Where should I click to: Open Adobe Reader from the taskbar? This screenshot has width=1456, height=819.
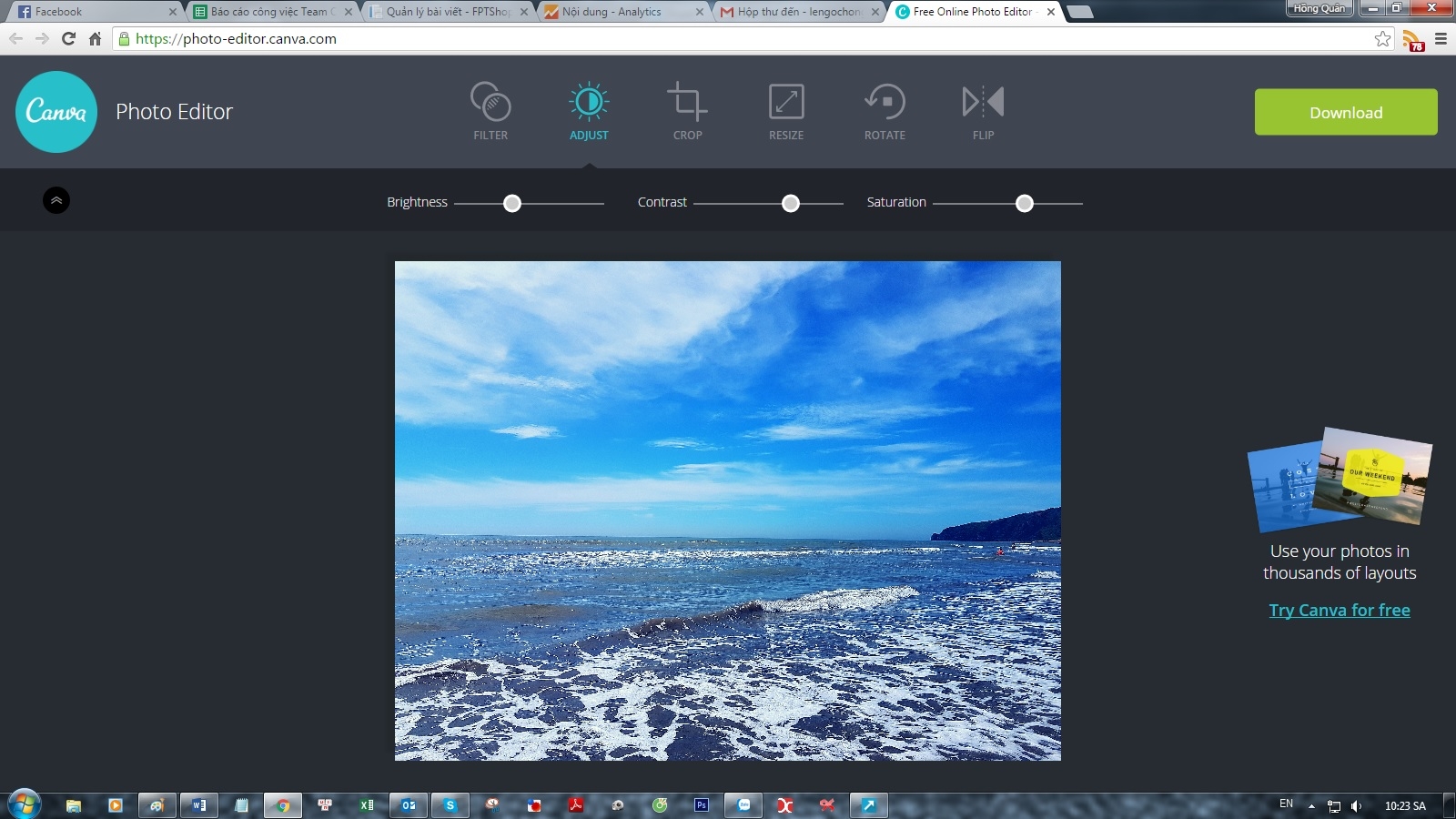coord(576,805)
